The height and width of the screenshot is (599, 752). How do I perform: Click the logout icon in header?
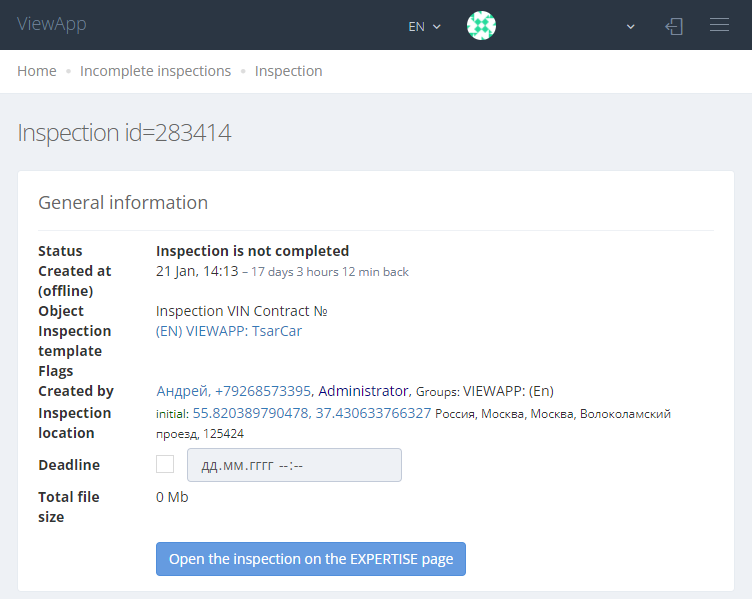coord(674,26)
